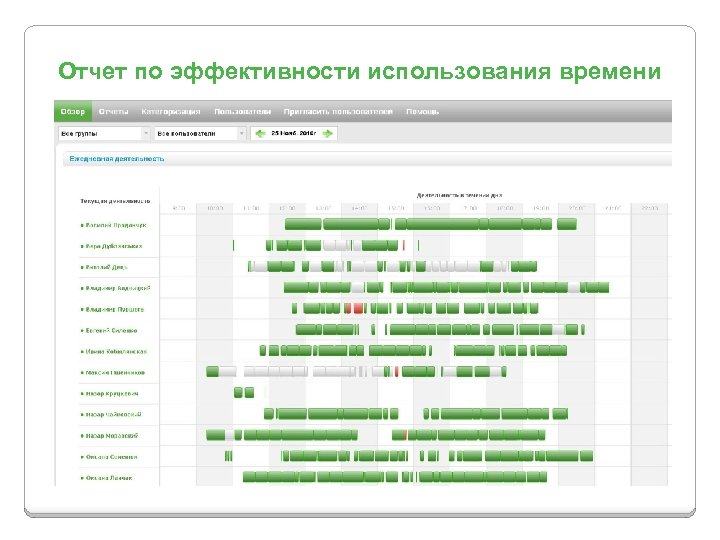Click the 12:00 hour column header
Screen dimensions: 720x540
287,208
